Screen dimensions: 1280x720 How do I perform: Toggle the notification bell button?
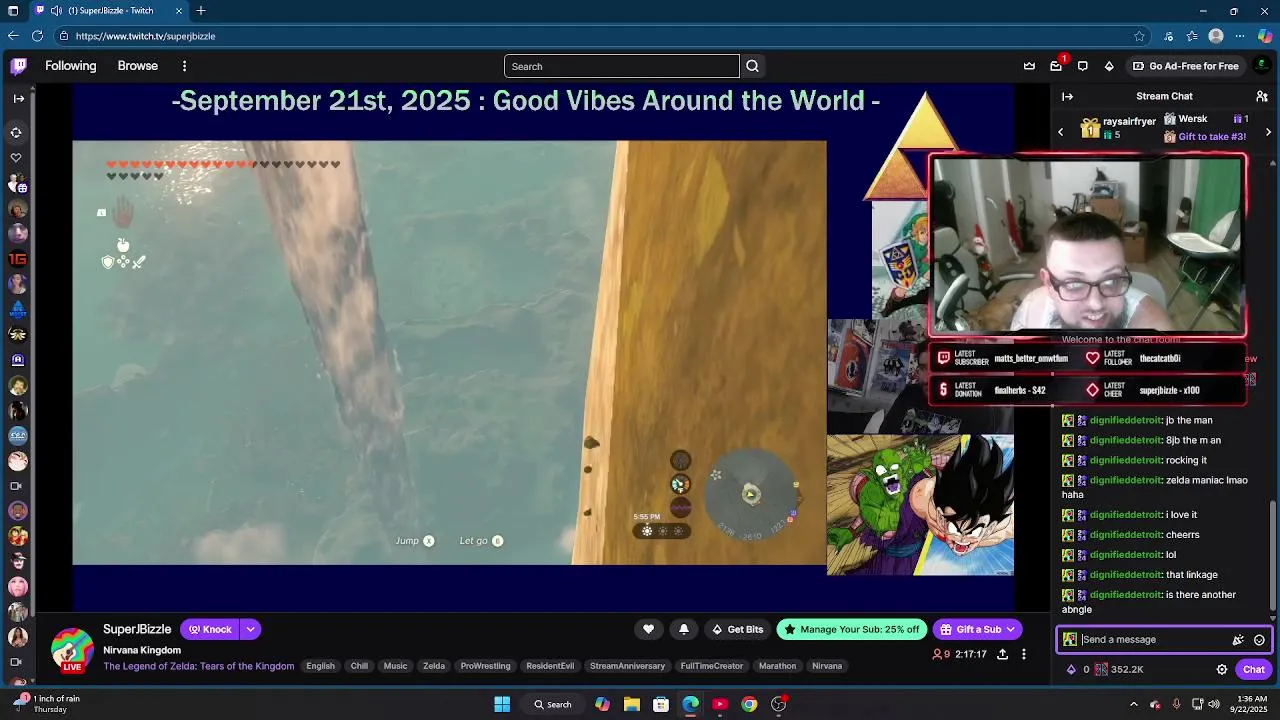[x=684, y=629]
